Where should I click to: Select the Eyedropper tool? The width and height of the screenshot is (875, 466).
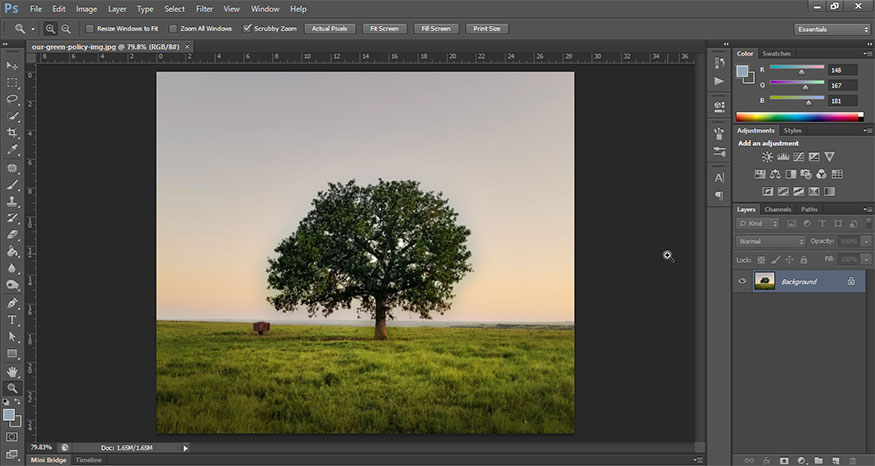click(x=13, y=150)
